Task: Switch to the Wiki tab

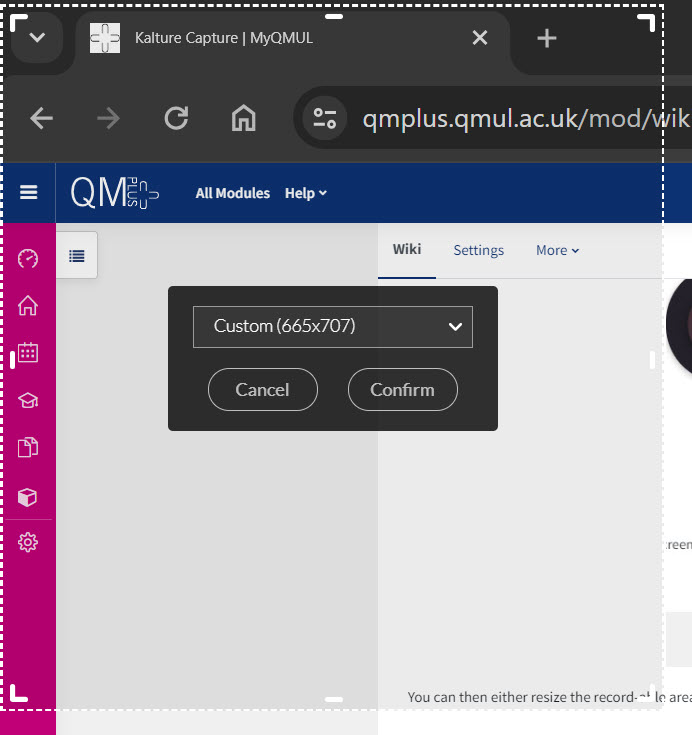Action: point(407,250)
